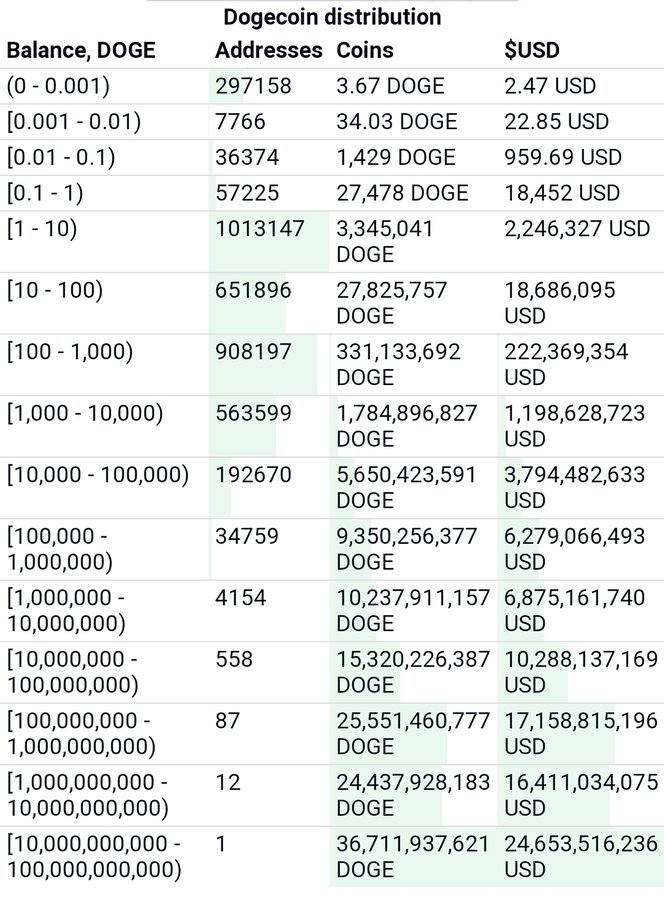Select the Dogecoin distribution title
This screenshot has height=900, width=664.
[332, 17]
